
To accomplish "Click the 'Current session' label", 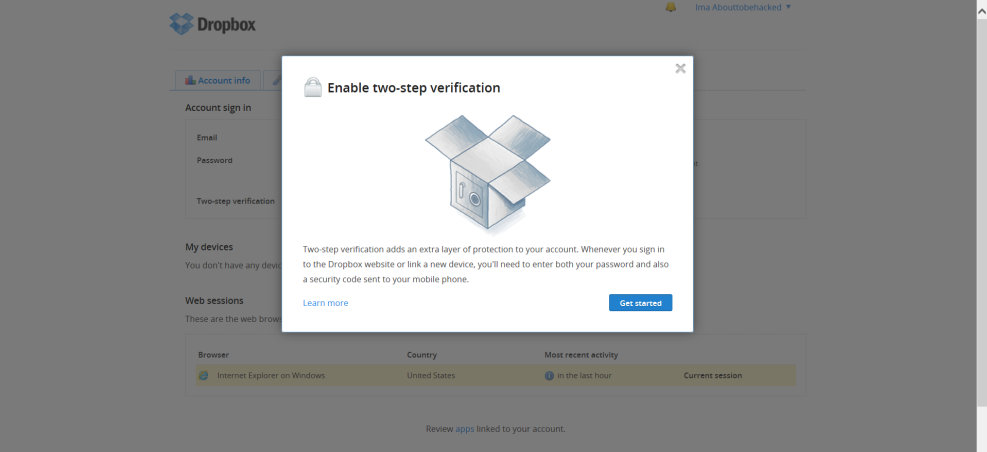I will coord(713,375).
